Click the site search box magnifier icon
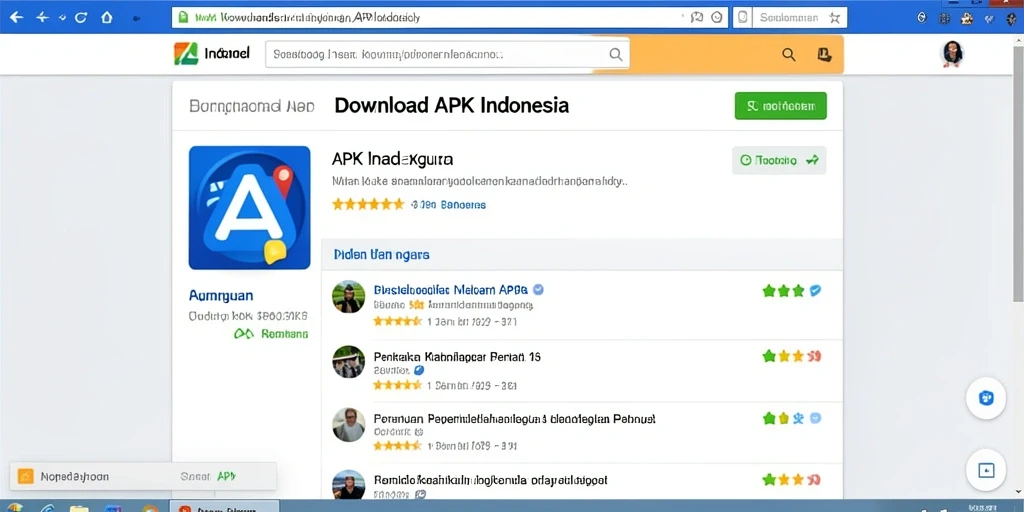 [x=615, y=55]
